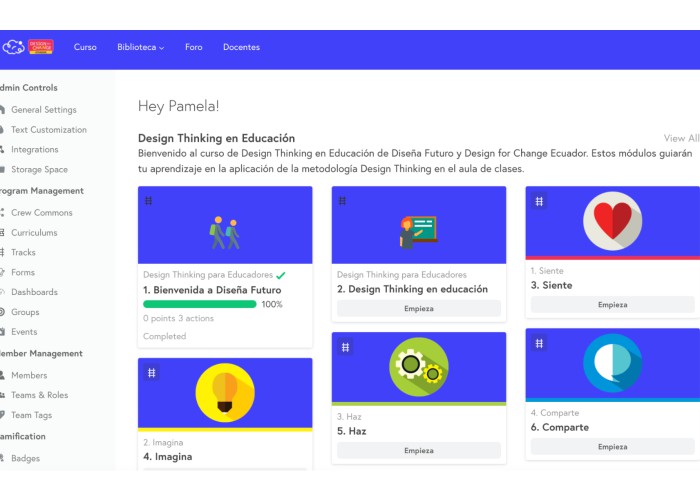Viewport: 700px width, 500px height.
Task: Click the Members person icon in the sidebar
Action: tap(2, 375)
